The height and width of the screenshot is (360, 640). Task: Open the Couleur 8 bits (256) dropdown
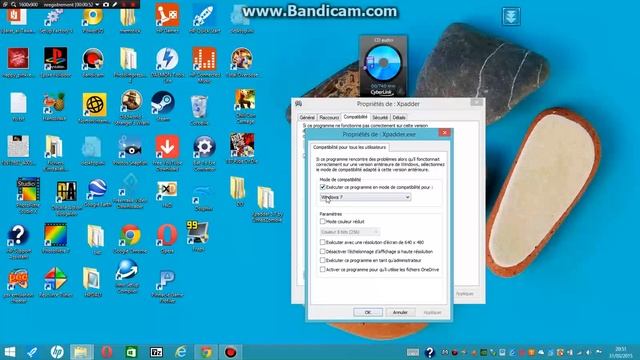(x=350, y=232)
